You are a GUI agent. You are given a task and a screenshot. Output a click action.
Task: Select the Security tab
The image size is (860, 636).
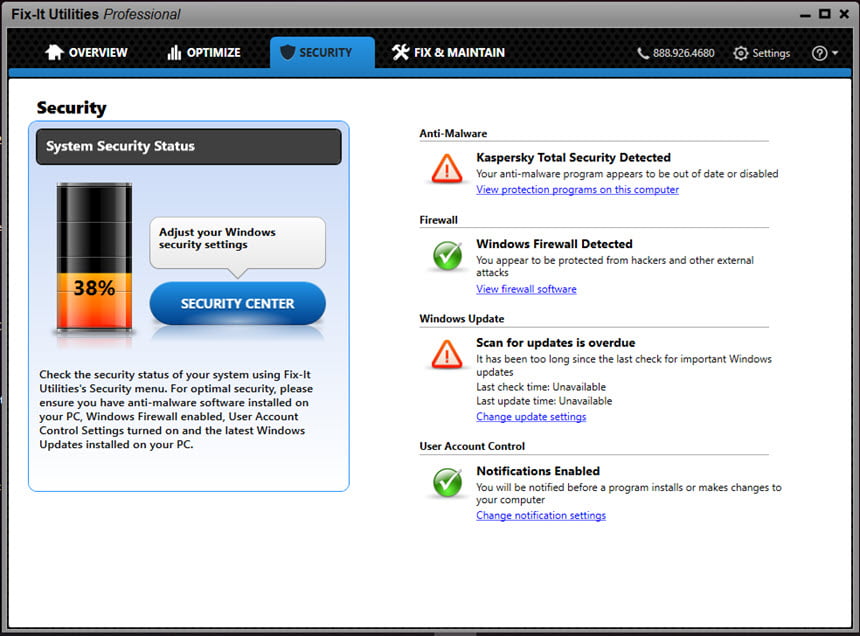[322, 53]
